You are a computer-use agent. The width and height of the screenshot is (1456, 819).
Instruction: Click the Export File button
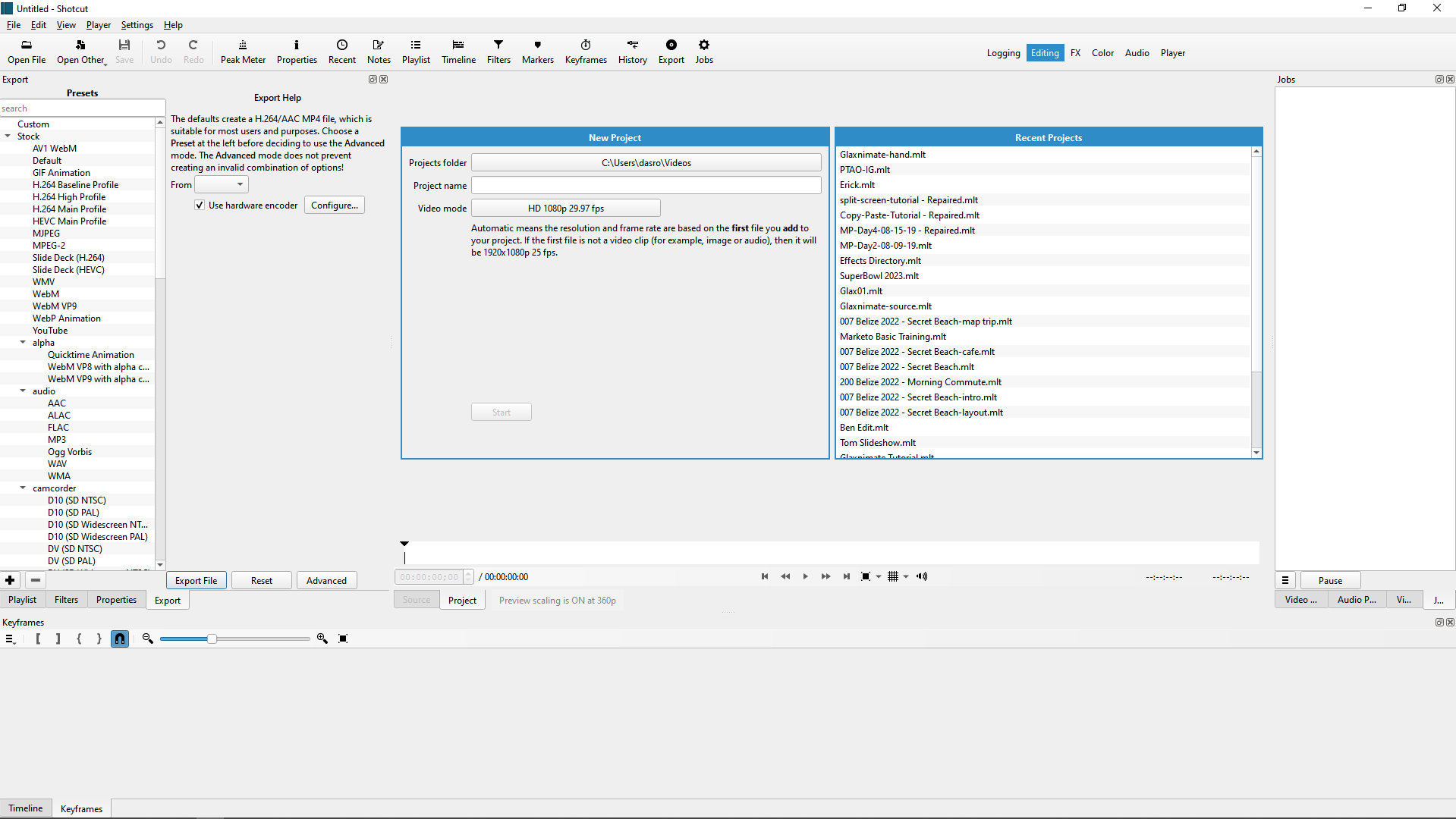click(x=196, y=581)
